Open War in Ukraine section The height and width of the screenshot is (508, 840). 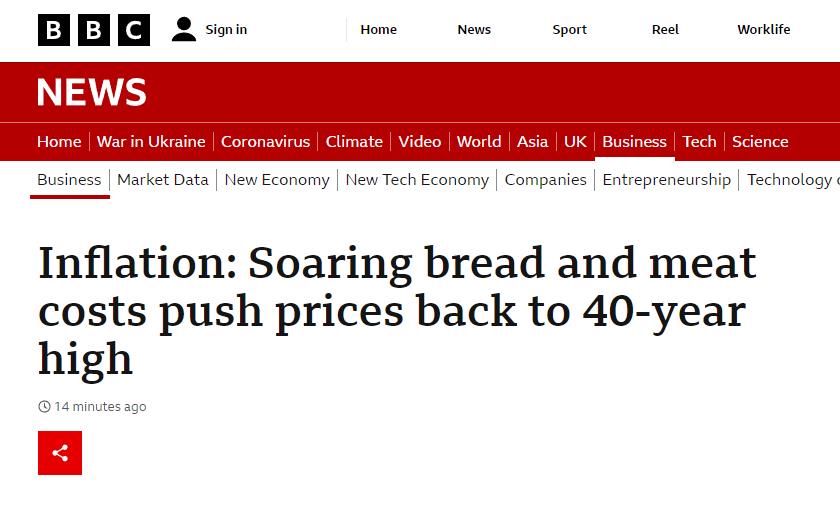point(151,141)
